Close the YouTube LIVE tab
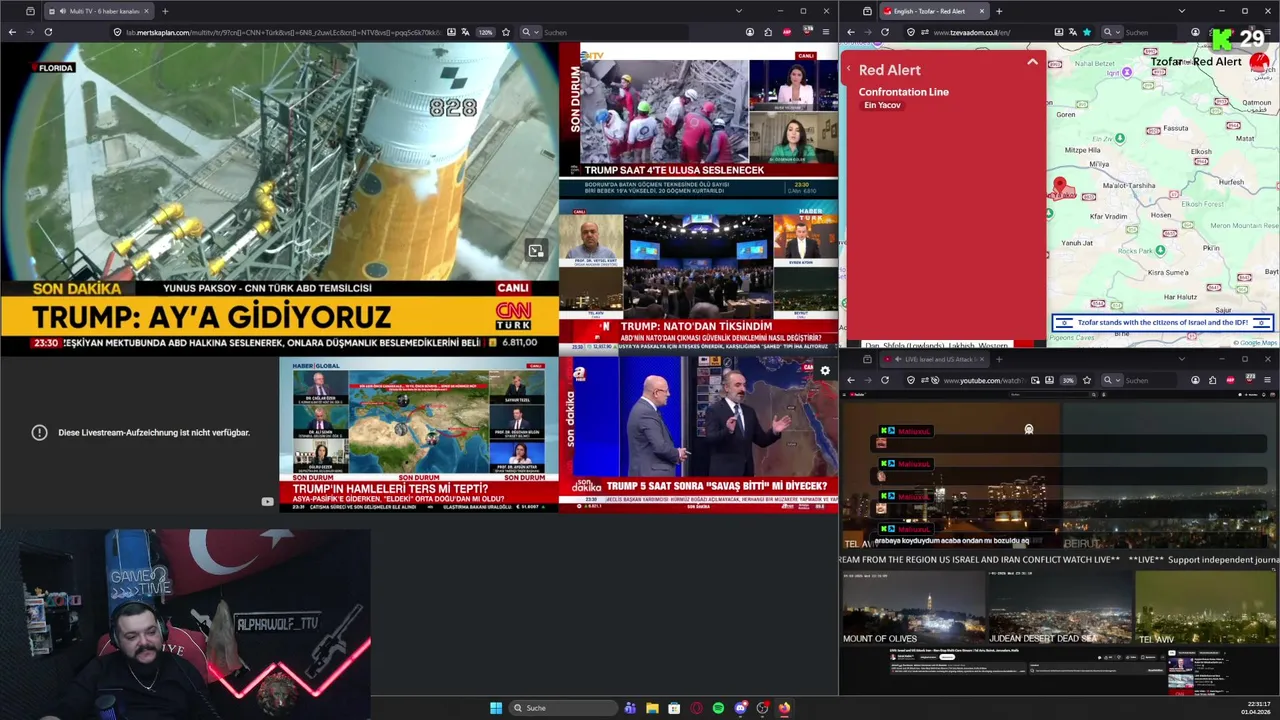Screen dimensions: 1280x720 [x=981, y=359]
